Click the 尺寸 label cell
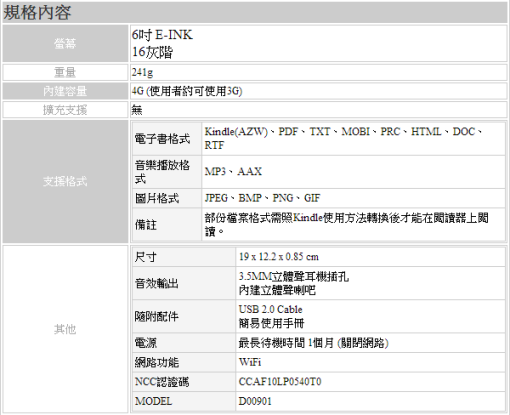This screenshot has height=415, width=510. click(x=184, y=257)
